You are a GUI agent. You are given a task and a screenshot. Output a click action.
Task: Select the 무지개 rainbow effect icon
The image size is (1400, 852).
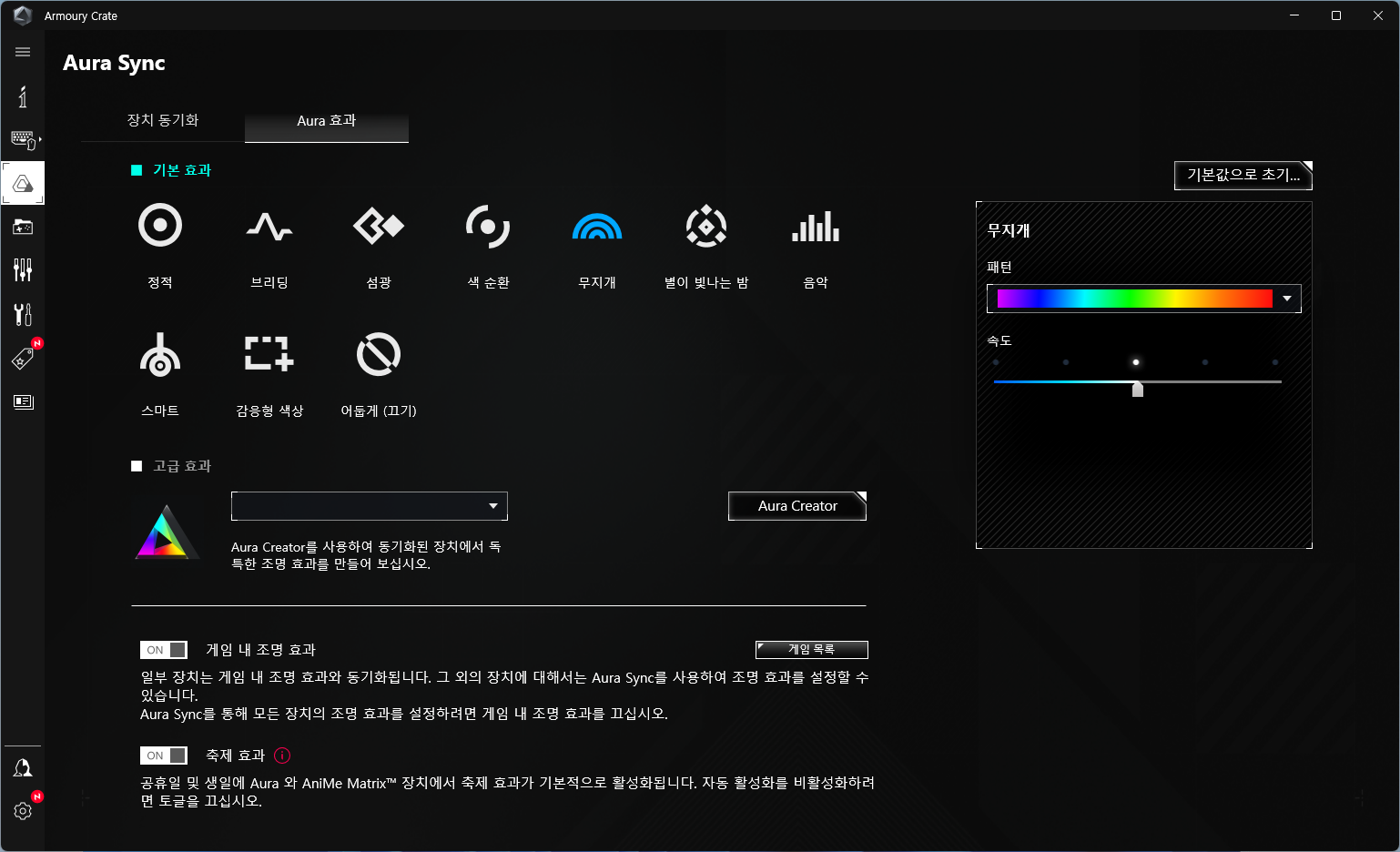[x=597, y=226]
